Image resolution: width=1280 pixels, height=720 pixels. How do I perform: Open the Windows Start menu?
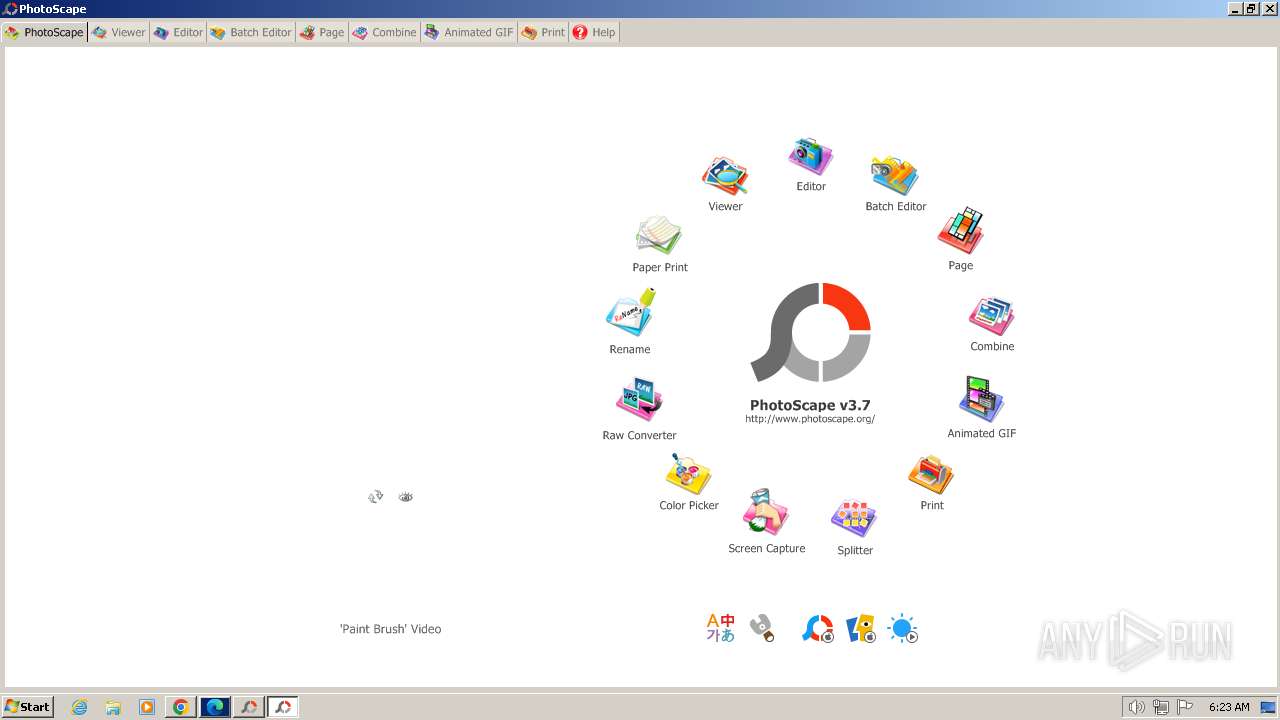pos(28,707)
